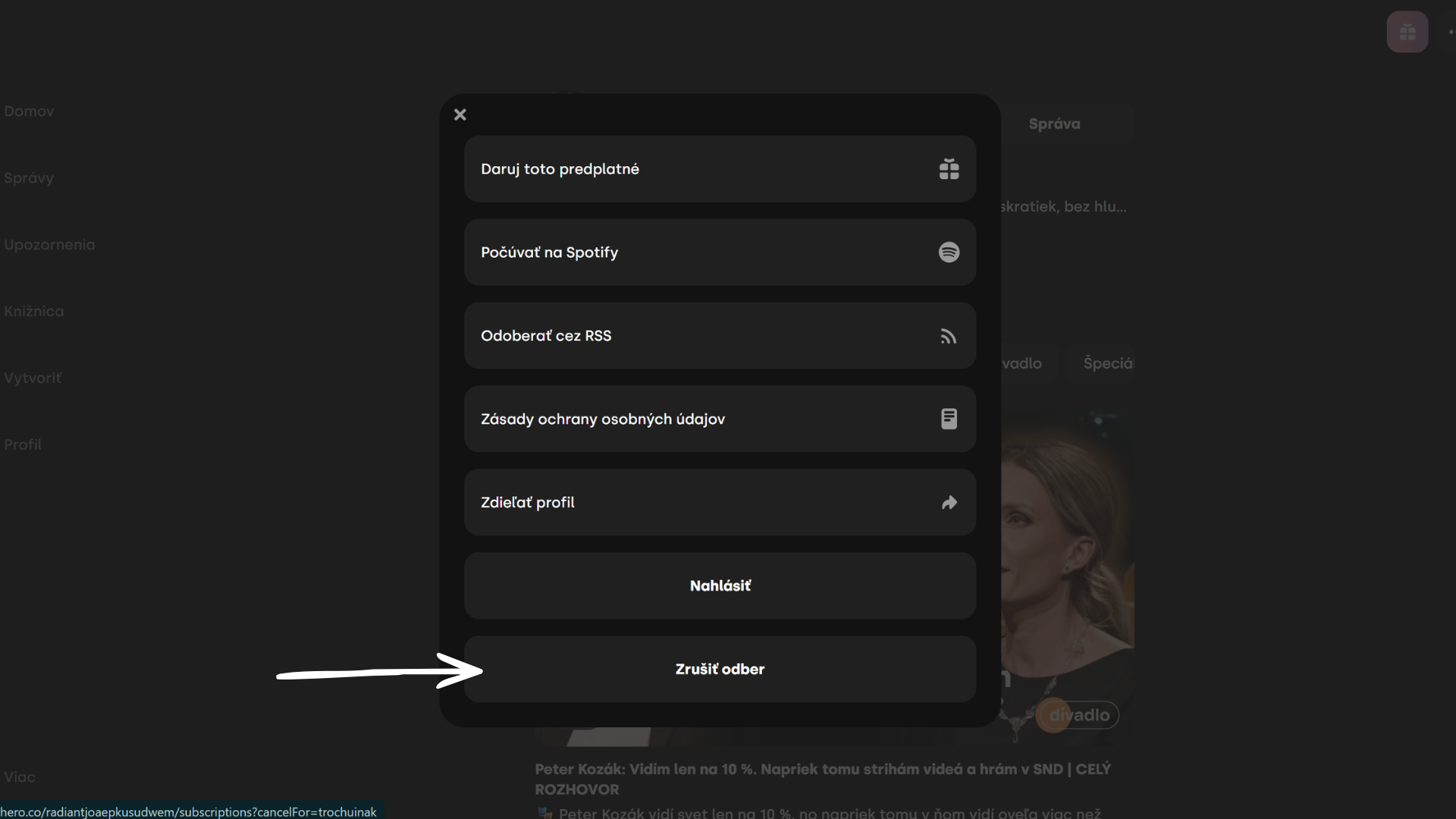Click the RSS feed icon
The height and width of the screenshot is (819, 1456).
click(949, 336)
